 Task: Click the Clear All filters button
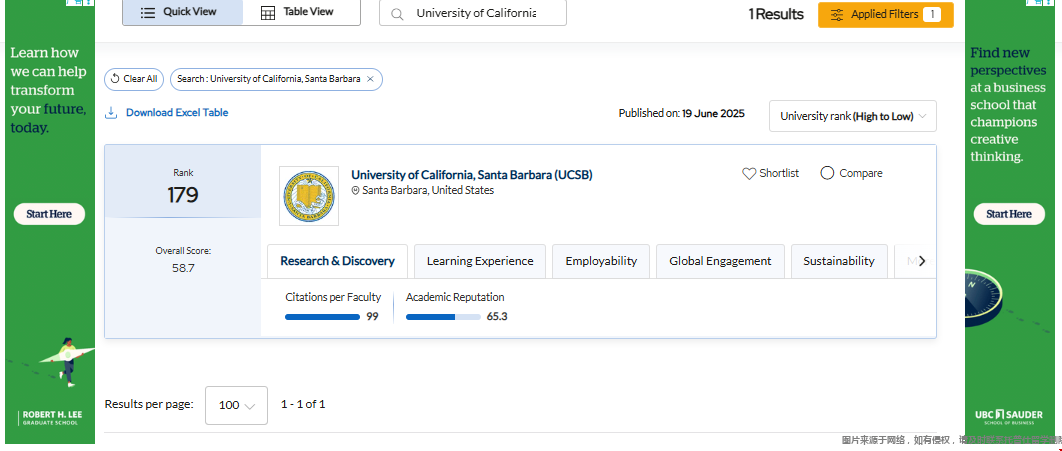134,79
